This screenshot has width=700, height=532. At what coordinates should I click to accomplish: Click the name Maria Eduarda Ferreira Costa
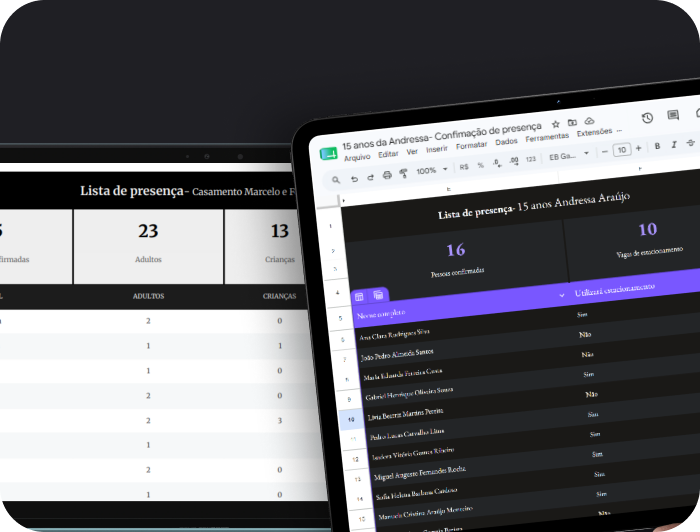tap(403, 374)
